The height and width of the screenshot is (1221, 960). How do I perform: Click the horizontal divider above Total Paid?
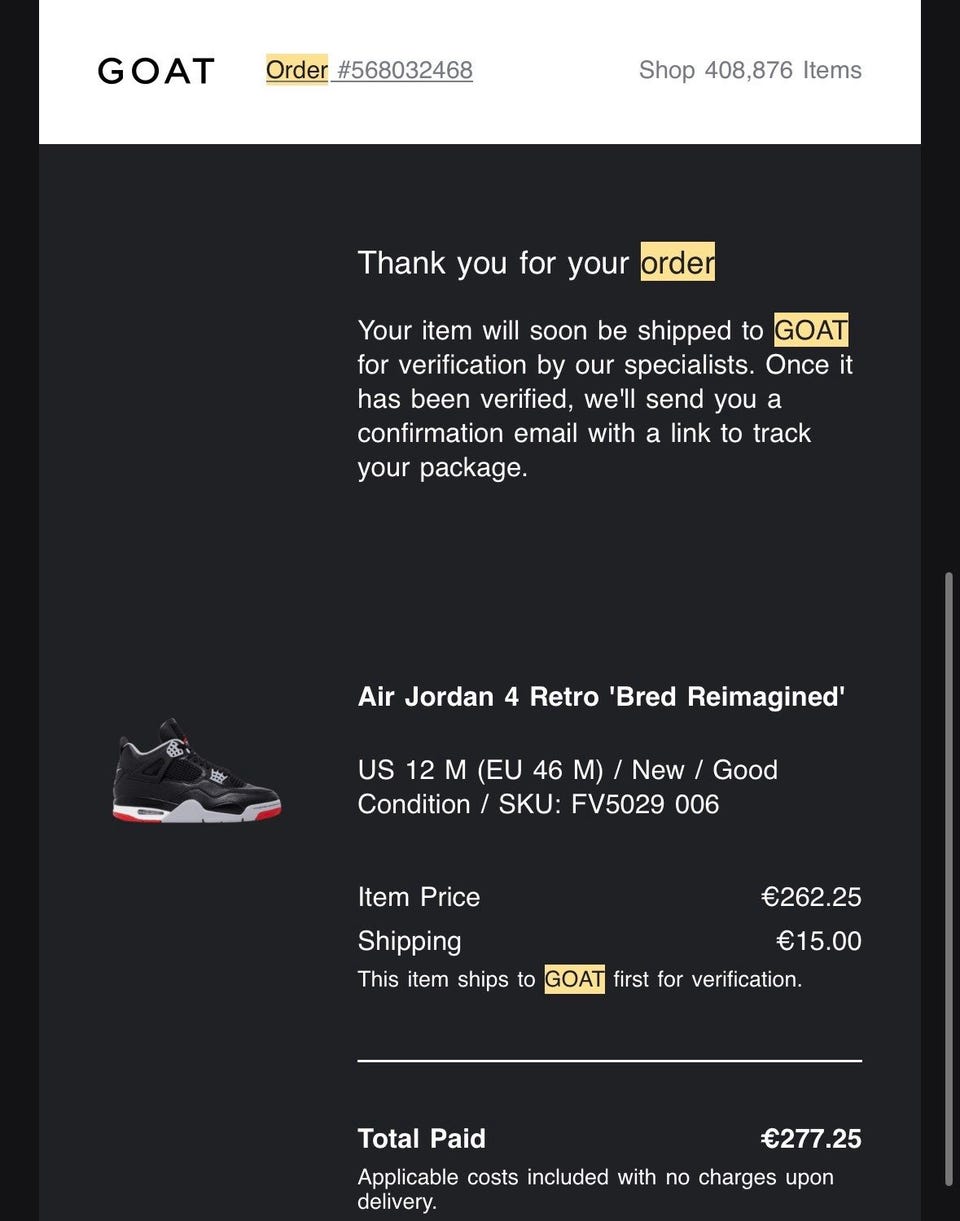click(609, 1060)
